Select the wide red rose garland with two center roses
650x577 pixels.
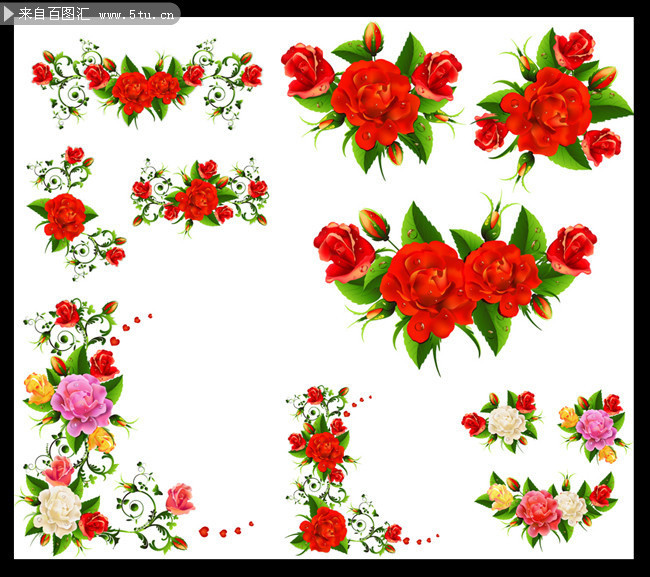(147, 83)
